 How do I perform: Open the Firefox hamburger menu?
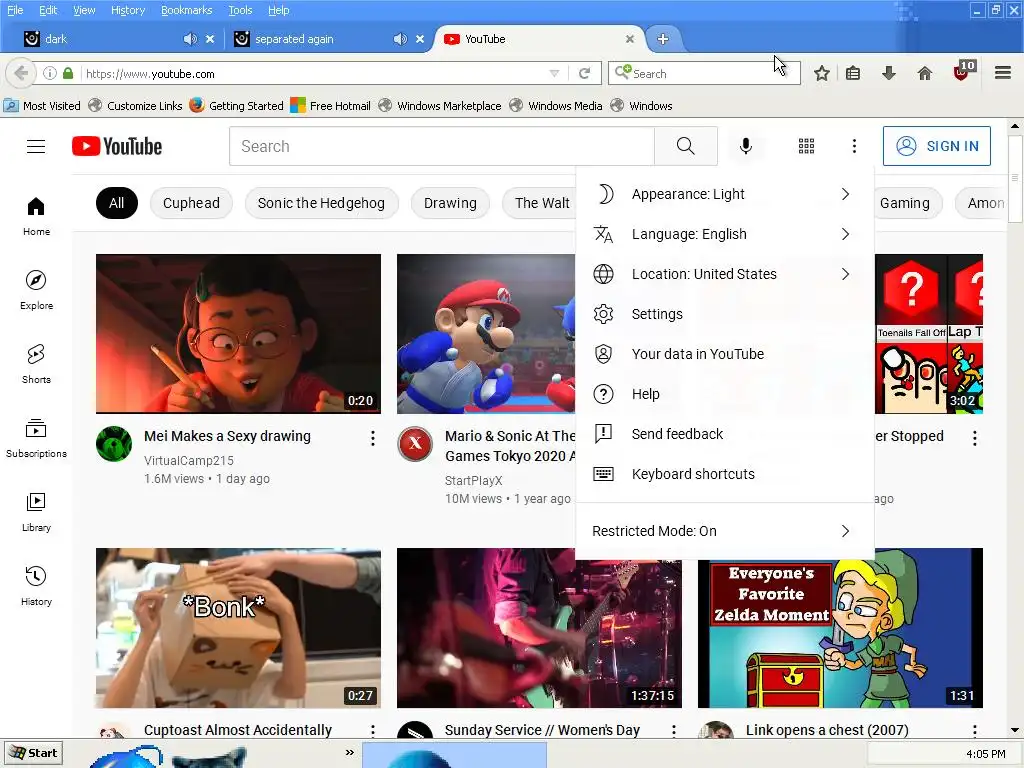[1003, 73]
